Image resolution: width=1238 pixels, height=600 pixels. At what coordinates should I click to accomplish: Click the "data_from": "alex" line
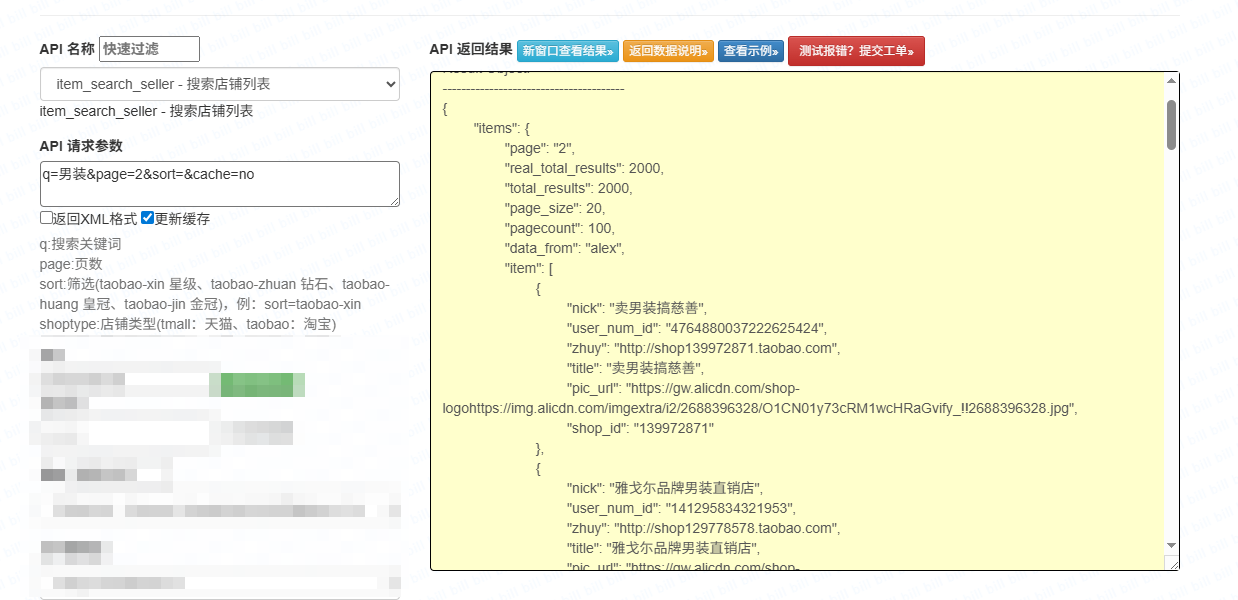[x=565, y=248]
